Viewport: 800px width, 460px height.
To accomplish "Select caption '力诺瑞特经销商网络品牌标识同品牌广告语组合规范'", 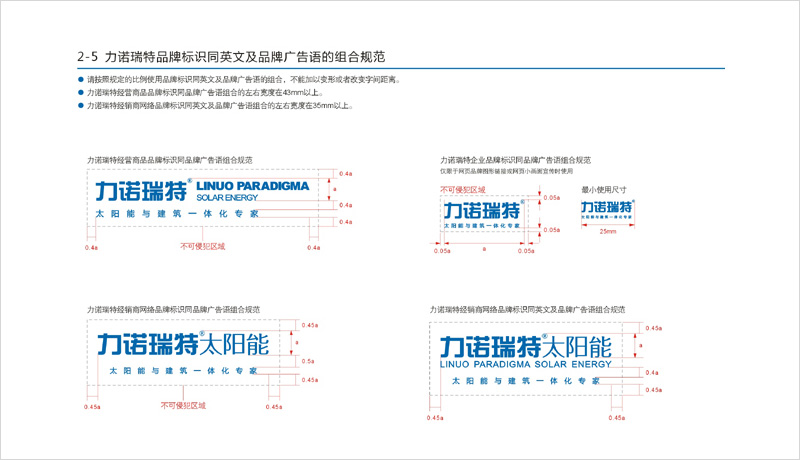I will pyautogui.click(x=173, y=310).
